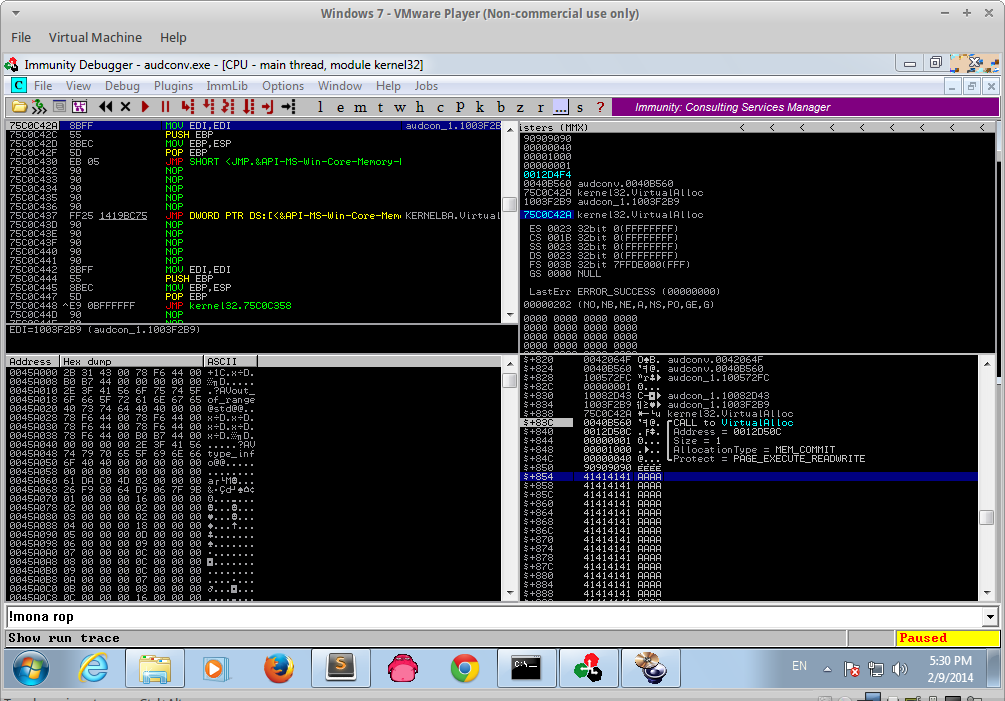Click the hex dump pane scroll up arrow
The width and height of the screenshot is (1005, 701).
click(x=510, y=363)
